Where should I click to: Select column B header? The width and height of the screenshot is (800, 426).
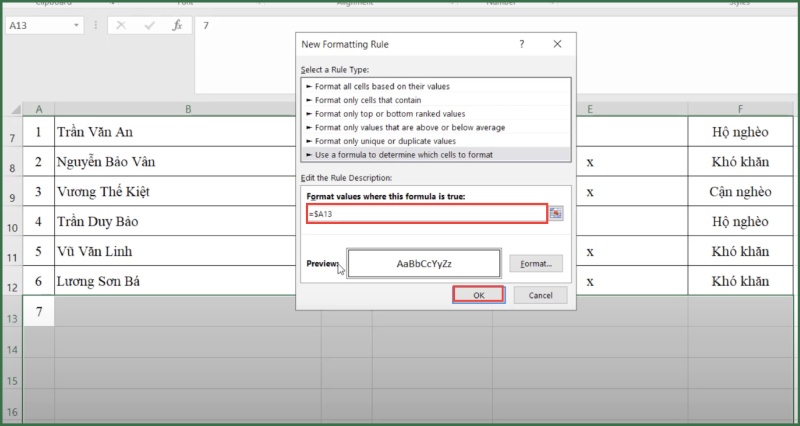pyautogui.click(x=187, y=109)
